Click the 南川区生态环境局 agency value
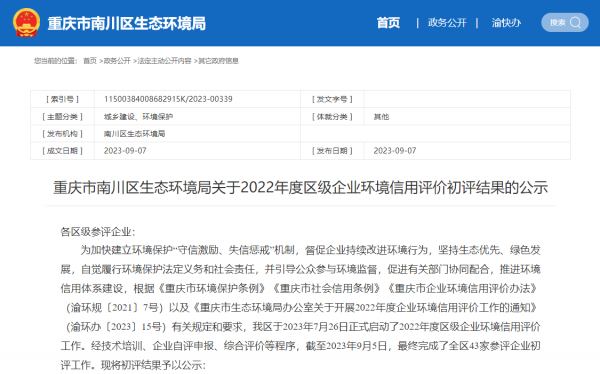This screenshot has width=600, height=374. pos(134,134)
